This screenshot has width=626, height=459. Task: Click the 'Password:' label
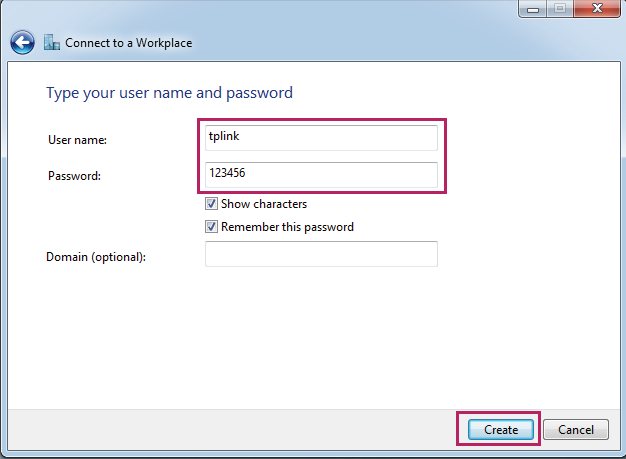74,176
